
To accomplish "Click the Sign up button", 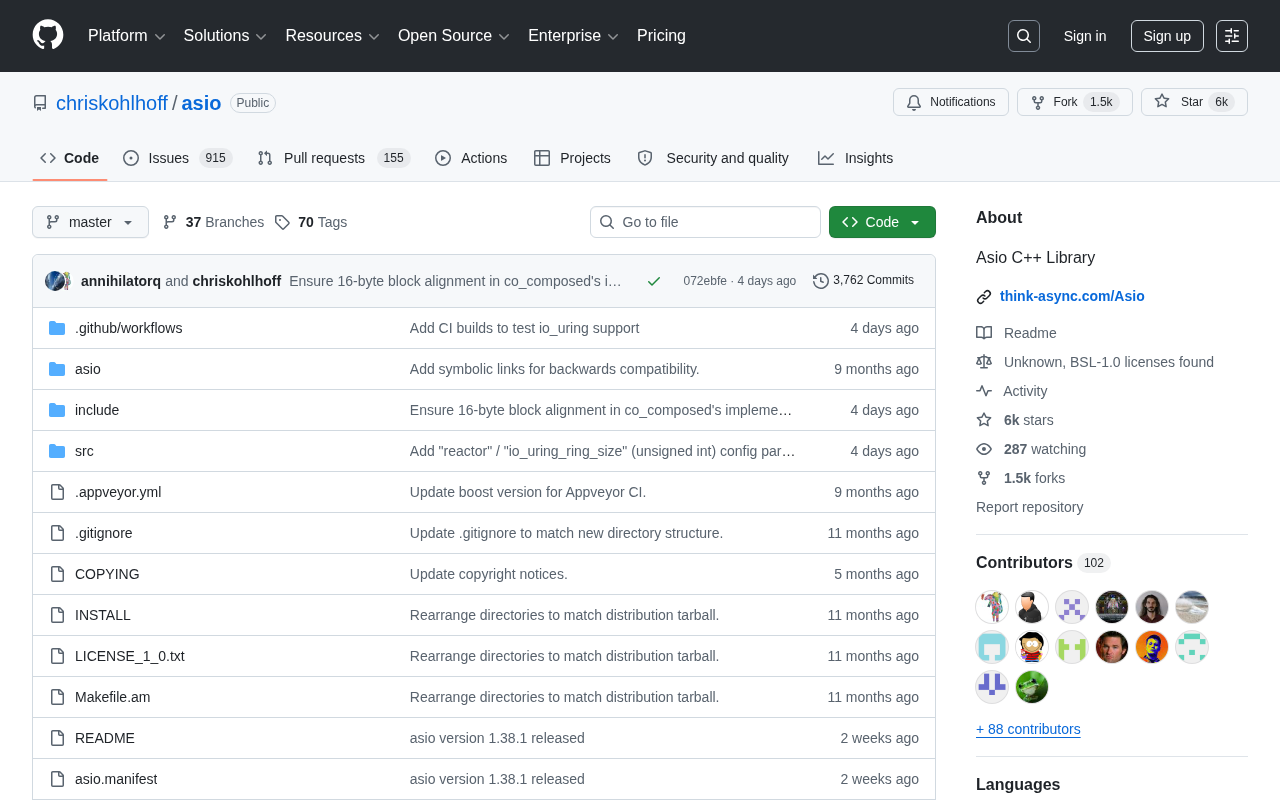I will (x=1167, y=36).
